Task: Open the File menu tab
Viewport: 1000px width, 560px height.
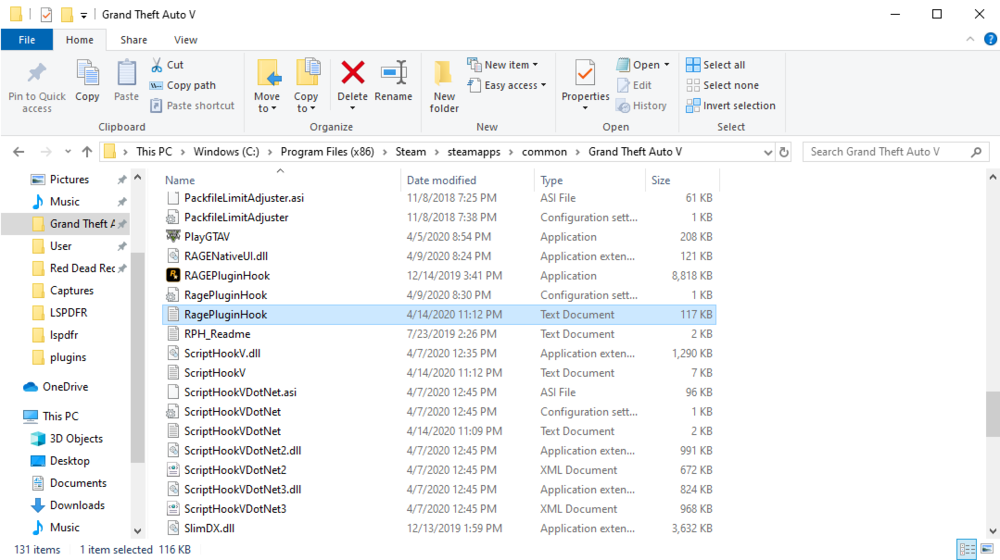Action: (27, 40)
